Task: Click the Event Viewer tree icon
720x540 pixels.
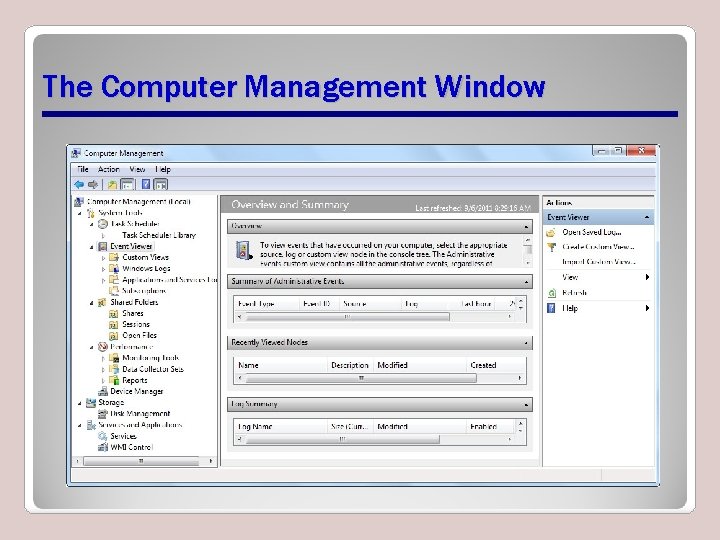Action: point(103,247)
